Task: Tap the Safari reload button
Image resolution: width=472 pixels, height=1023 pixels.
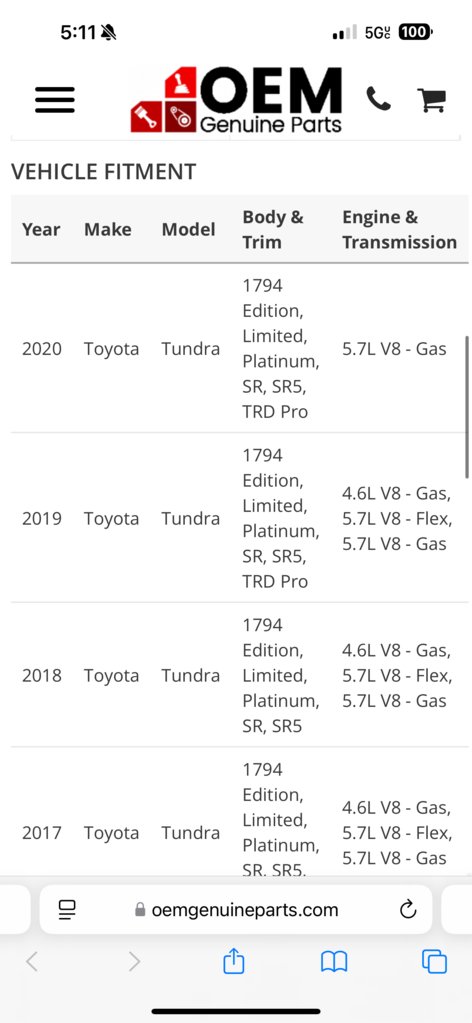Action: click(408, 909)
